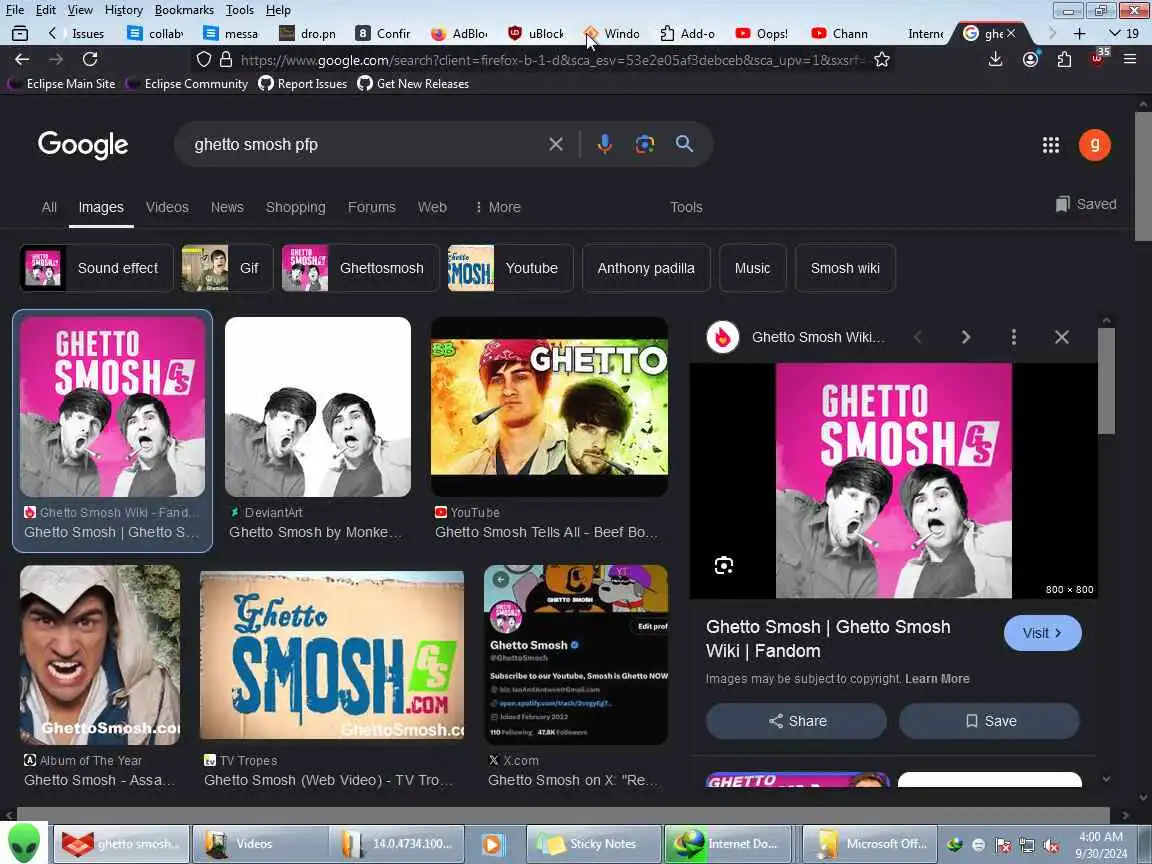
Task: Open the Saved collections link
Action: coord(1086,204)
